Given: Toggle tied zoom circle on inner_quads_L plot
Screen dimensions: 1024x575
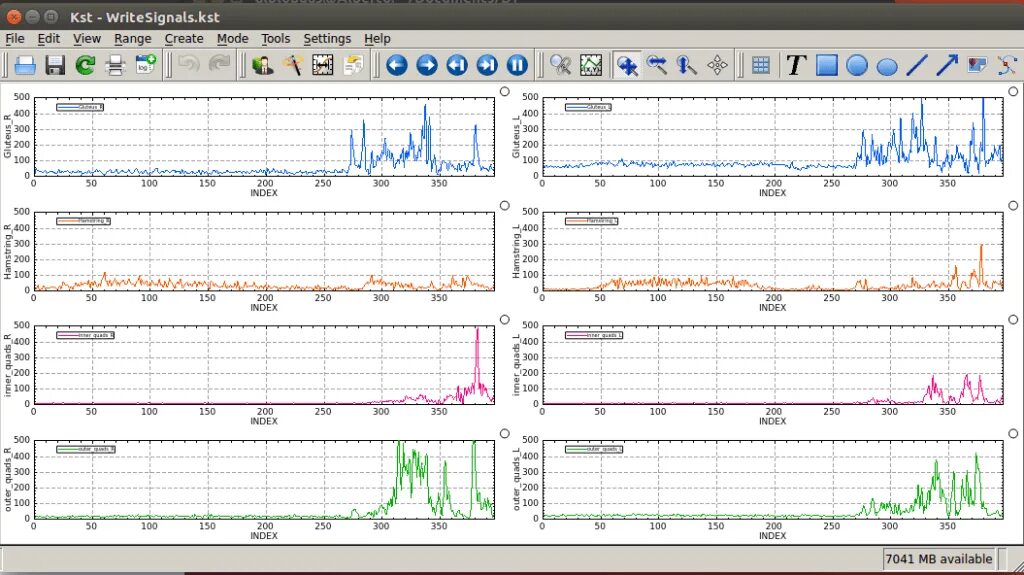Looking at the screenshot, I should (1013, 320).
